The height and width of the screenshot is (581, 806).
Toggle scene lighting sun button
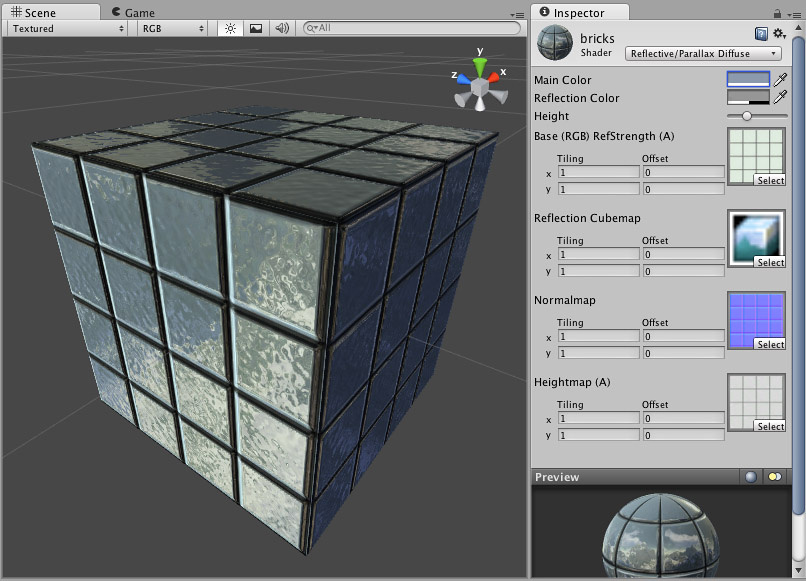230,29
